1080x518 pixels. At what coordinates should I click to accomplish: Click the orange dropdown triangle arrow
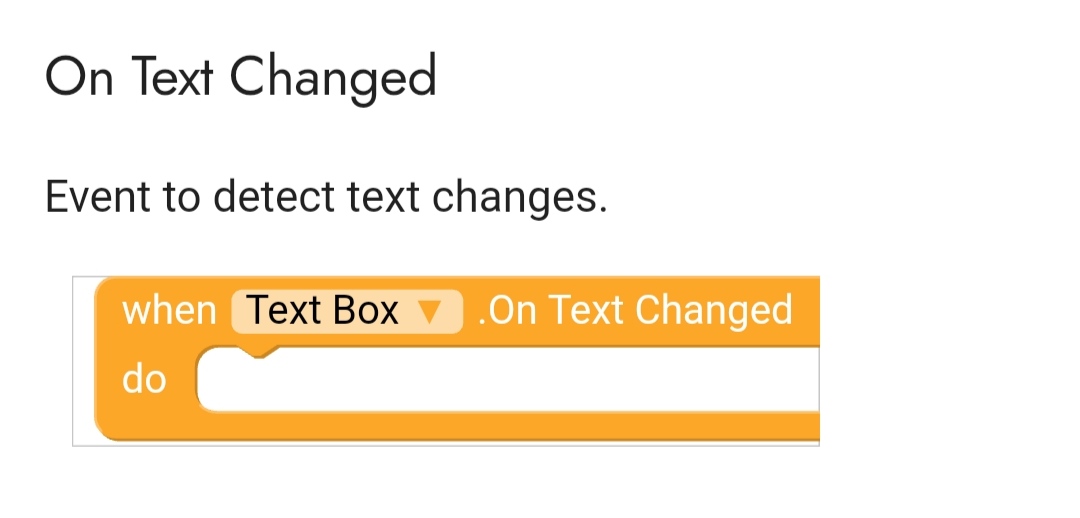pos(428,312)
